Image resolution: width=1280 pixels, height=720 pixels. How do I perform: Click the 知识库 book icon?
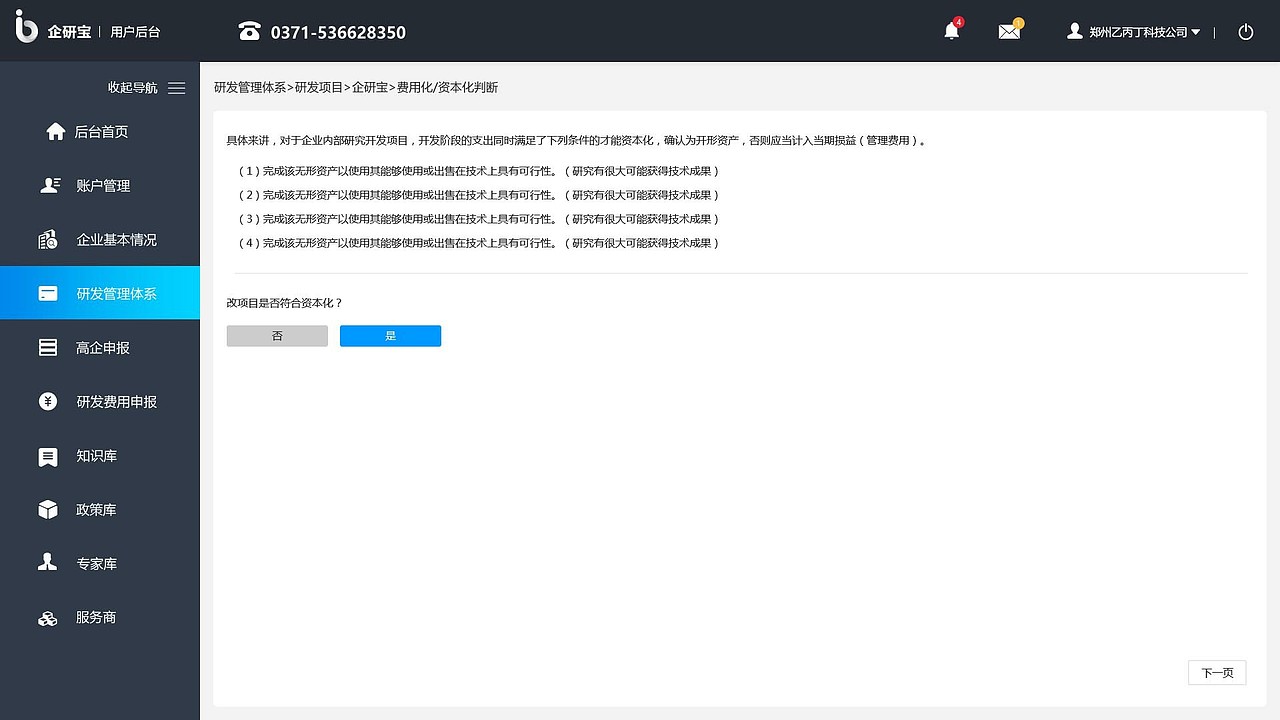point(48,456)
